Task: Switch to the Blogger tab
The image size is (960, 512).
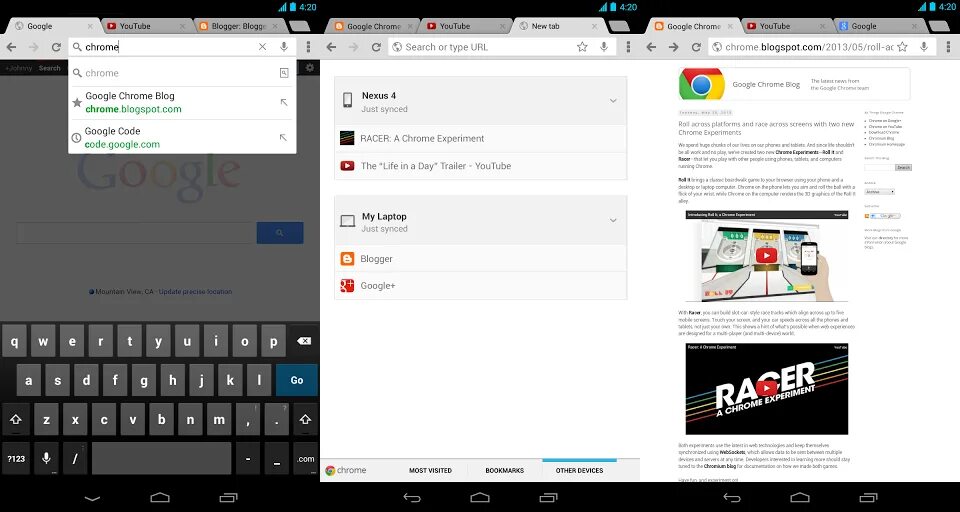Action: pos(240,26)
